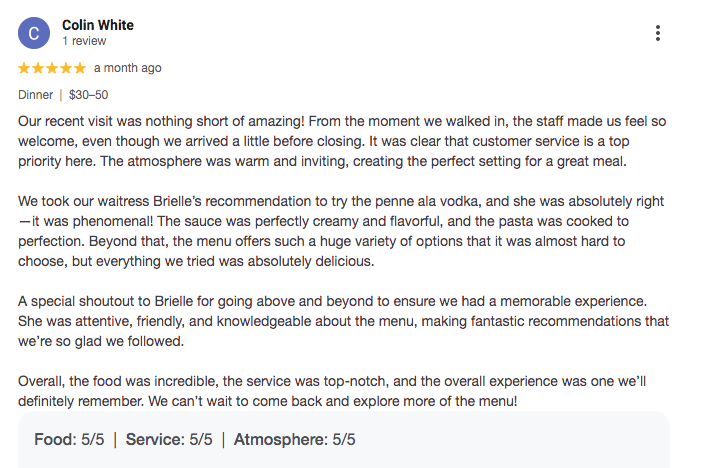Click the paragraph starting "Our recent visit"
This screenshot has width=709, height=468.
pyautogui.click(x=342, y=141)
